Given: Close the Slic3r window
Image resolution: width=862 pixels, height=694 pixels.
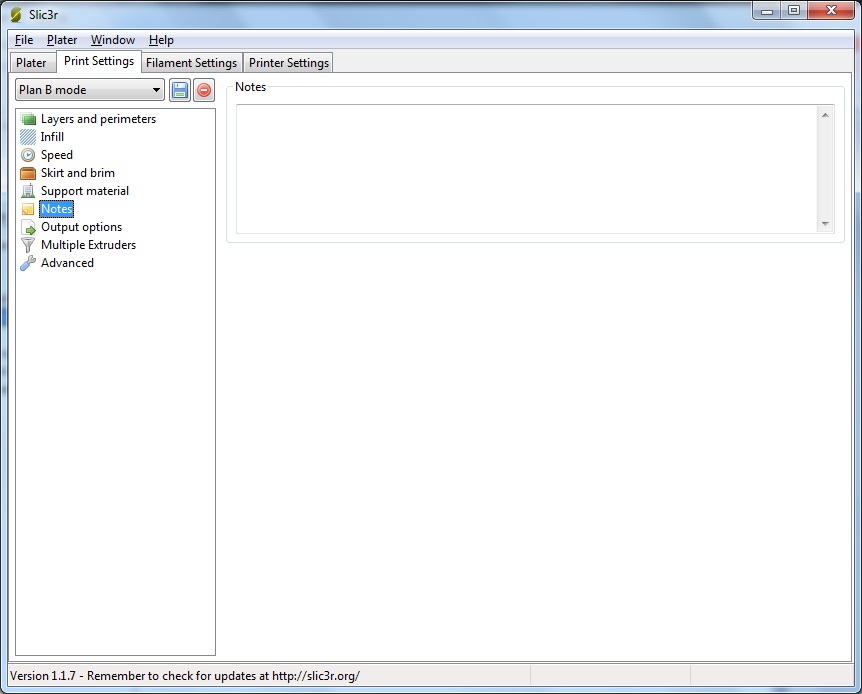Looking at the screenshot, I should coord(831,11).
